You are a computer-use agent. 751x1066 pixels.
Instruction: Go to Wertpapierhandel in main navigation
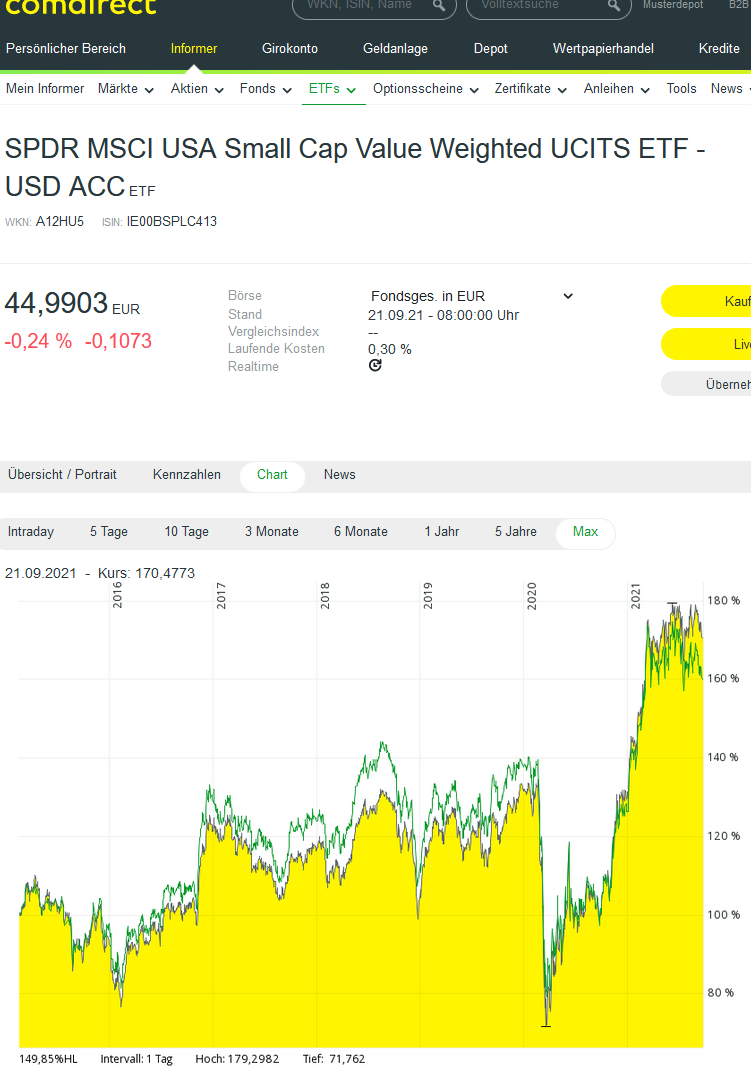[x=603, y=49]
